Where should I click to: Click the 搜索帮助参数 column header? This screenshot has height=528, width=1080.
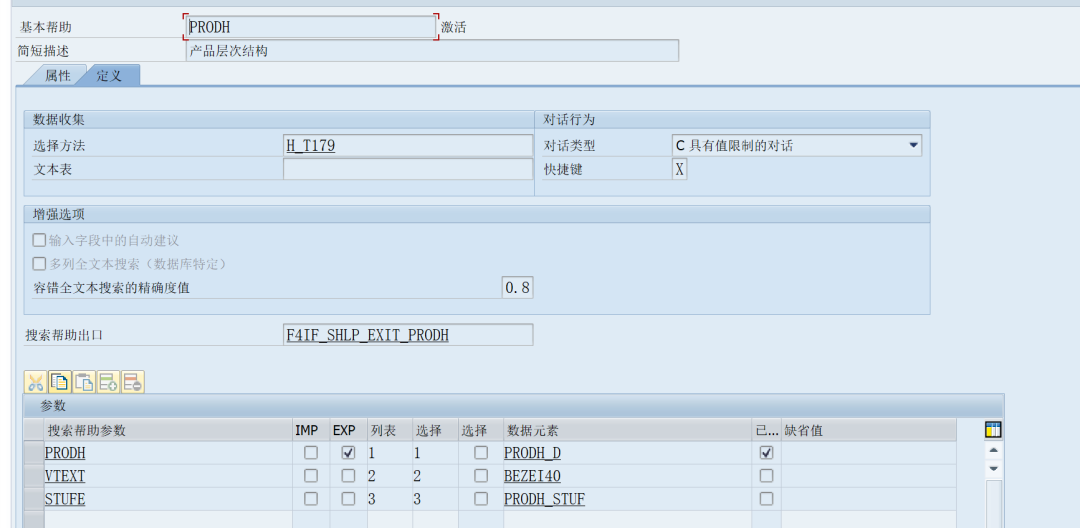[x=168, y=430]
